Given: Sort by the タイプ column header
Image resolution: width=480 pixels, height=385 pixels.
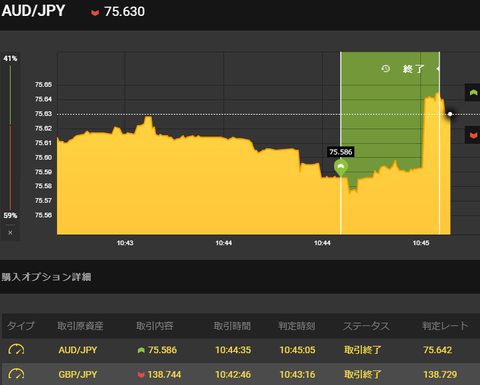Looking at the screenshot, I should pos(21,326).
